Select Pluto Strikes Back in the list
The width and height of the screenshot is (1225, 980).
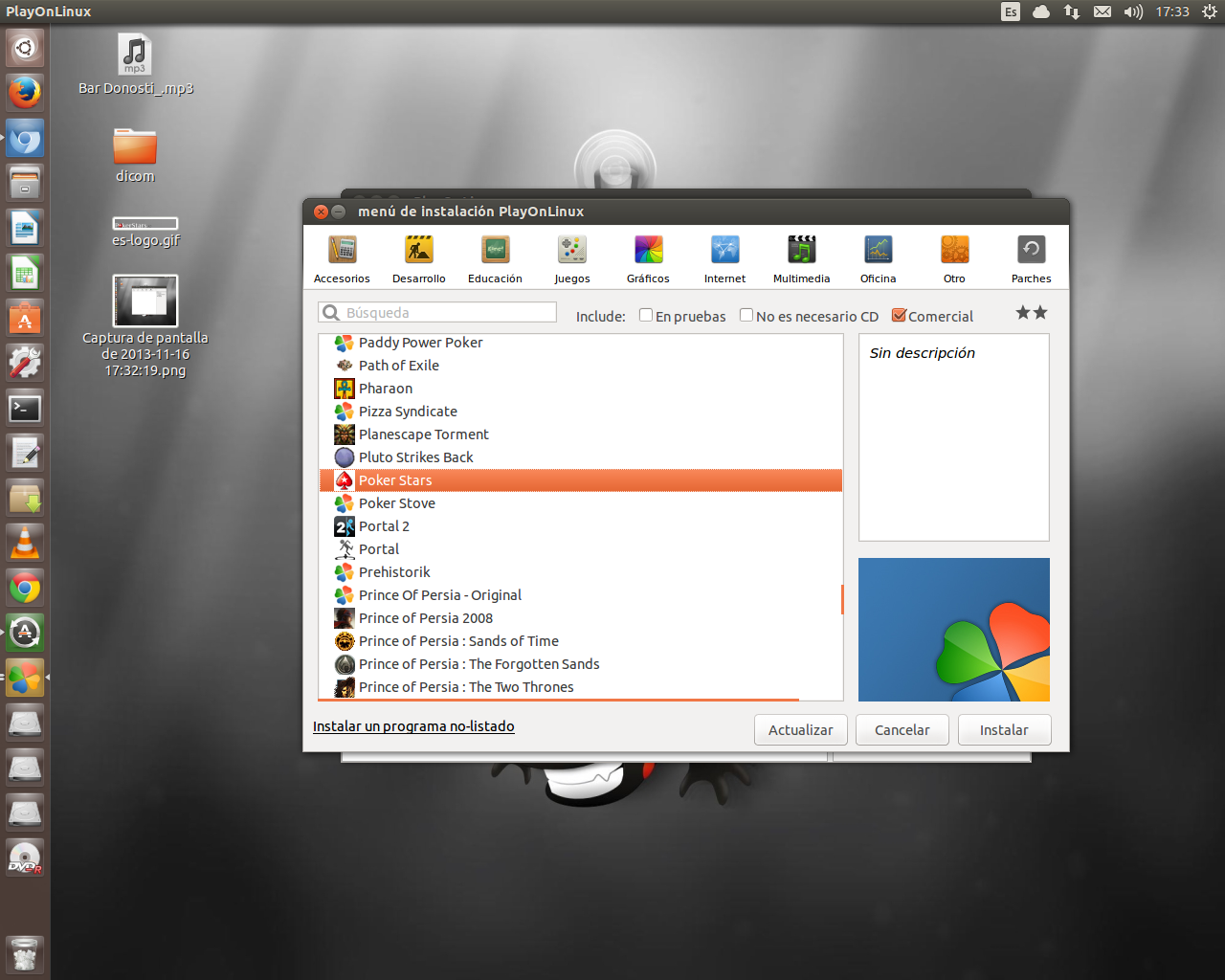(x=580, y=457)
